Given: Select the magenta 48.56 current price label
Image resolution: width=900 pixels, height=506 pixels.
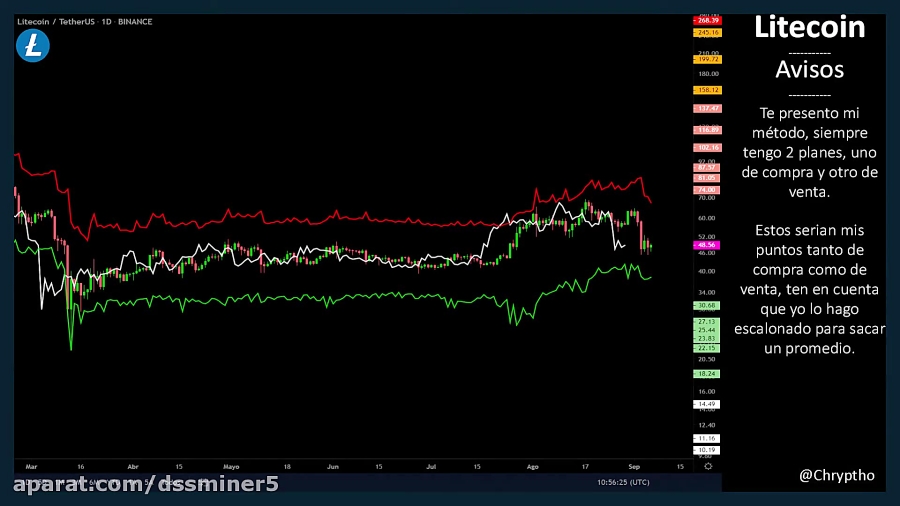Looking at the screenshot, I should pyautogui.click(x=706, y=245).
